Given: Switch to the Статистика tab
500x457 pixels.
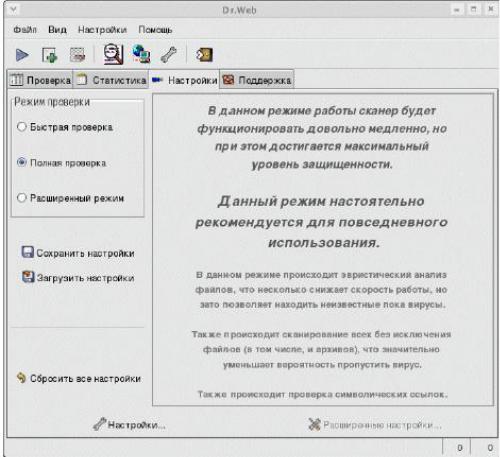Looking at the screenshot, I should 111,80.
